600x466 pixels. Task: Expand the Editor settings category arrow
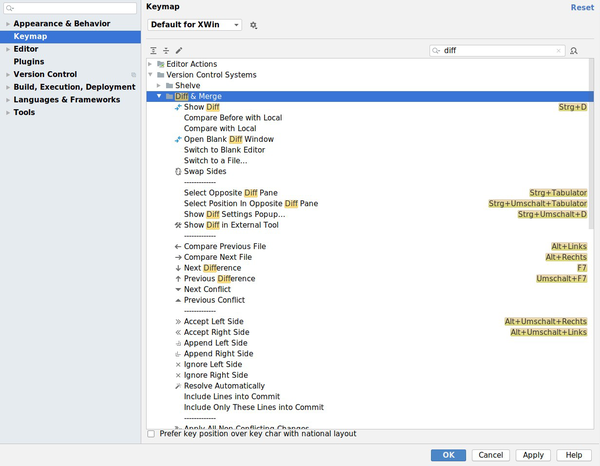point(8,49)
